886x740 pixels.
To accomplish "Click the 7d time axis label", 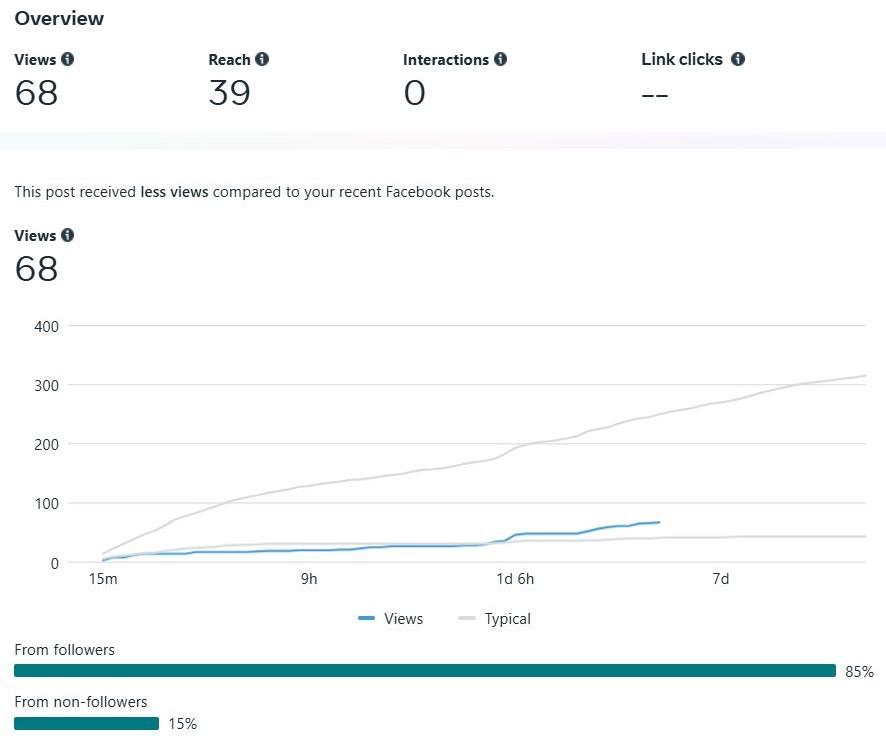I will [x=720, y=579].
